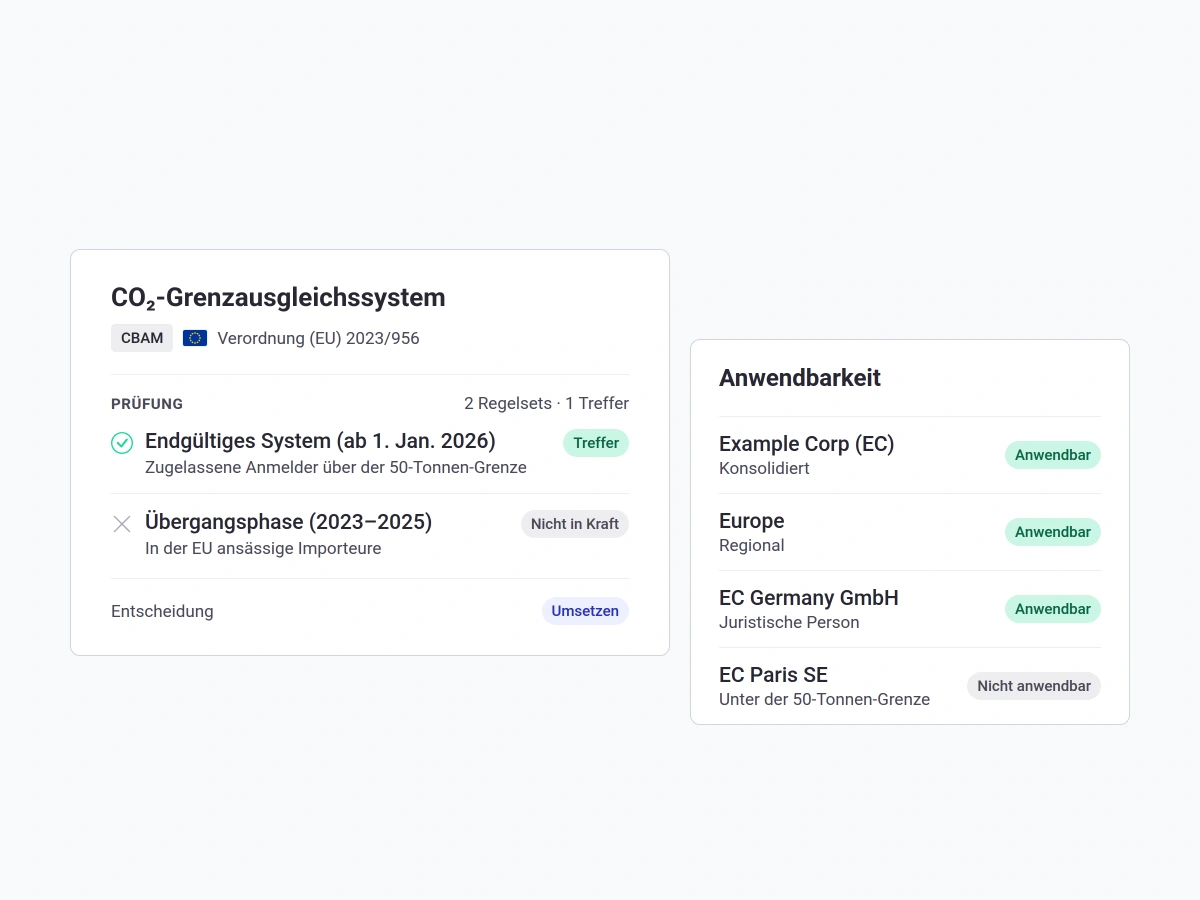The width and height of the screenshot is (1200, 900).
Task: Click the Nicht in Kraft badge
Action: pyautogui.click(x=575, y=524)
